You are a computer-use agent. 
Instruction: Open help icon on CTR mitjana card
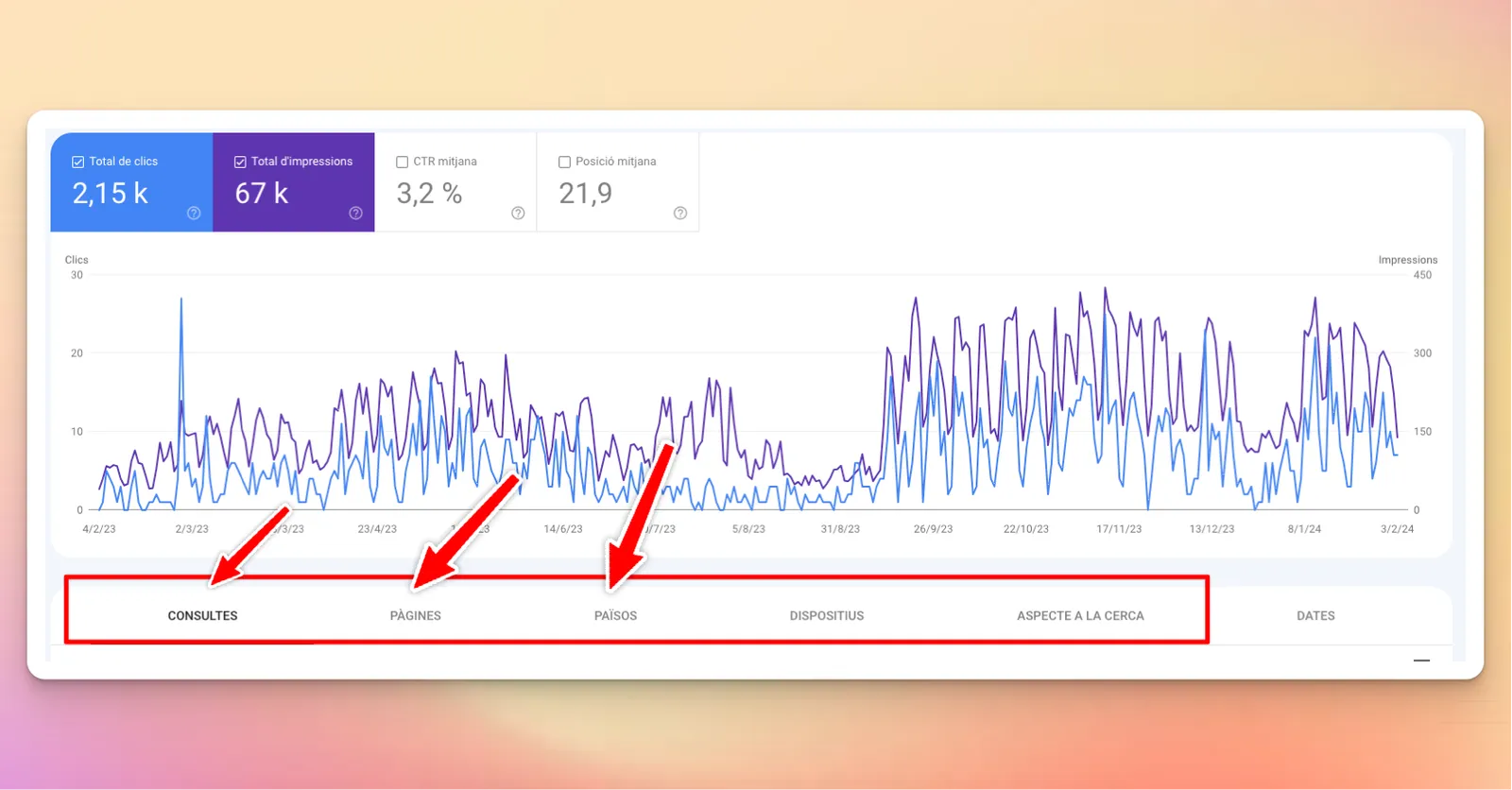[x=518, y=214]
